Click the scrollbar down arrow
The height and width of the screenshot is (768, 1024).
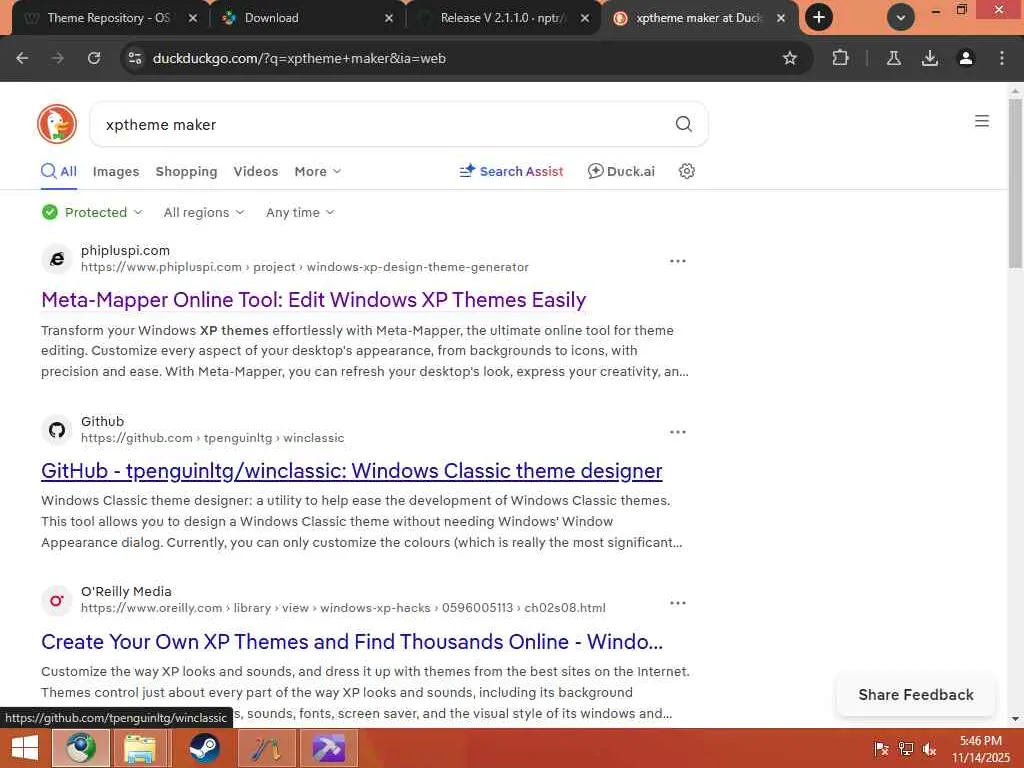(x=1015, y=719)
